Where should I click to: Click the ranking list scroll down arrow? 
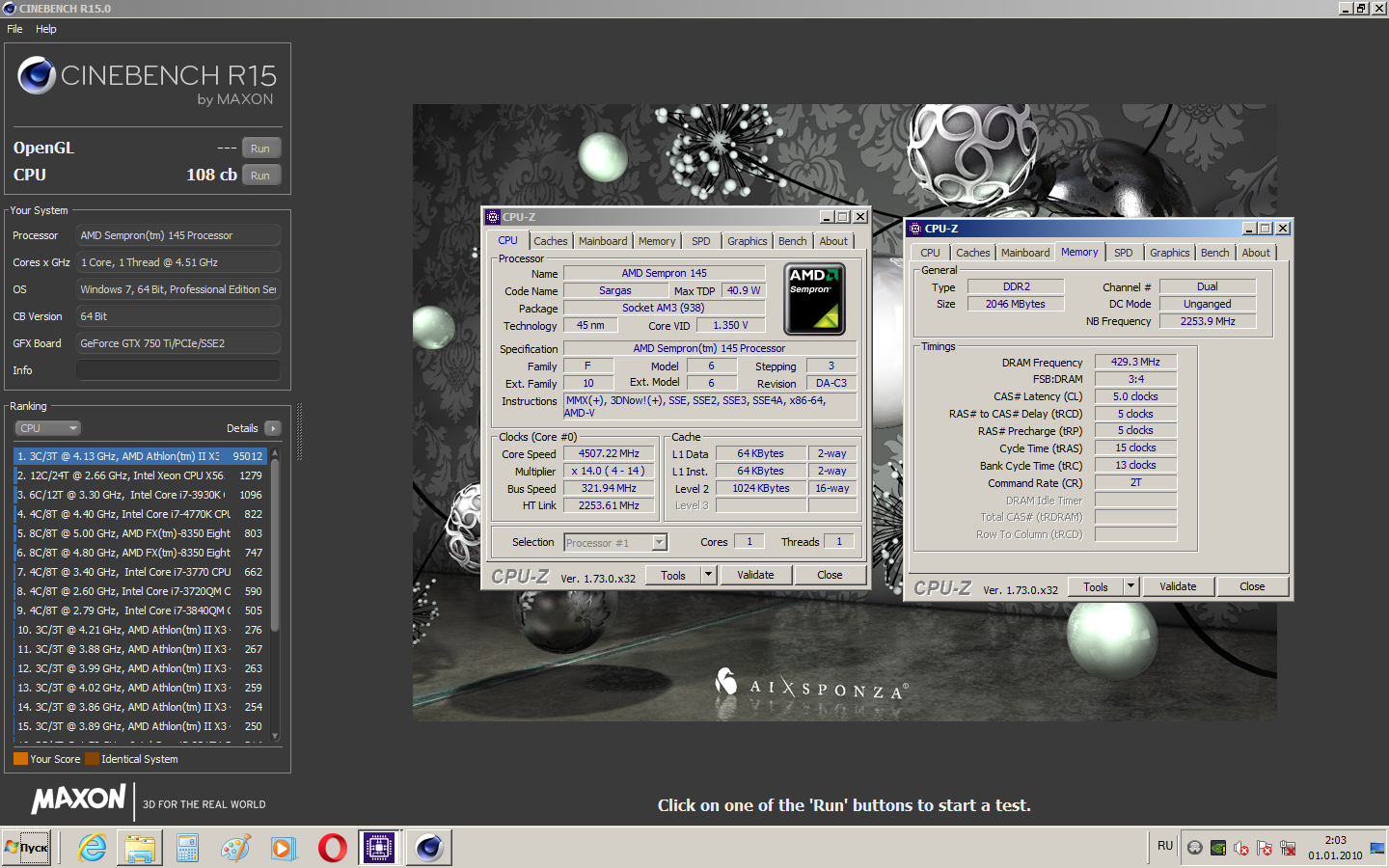click(x=275, y=736)
